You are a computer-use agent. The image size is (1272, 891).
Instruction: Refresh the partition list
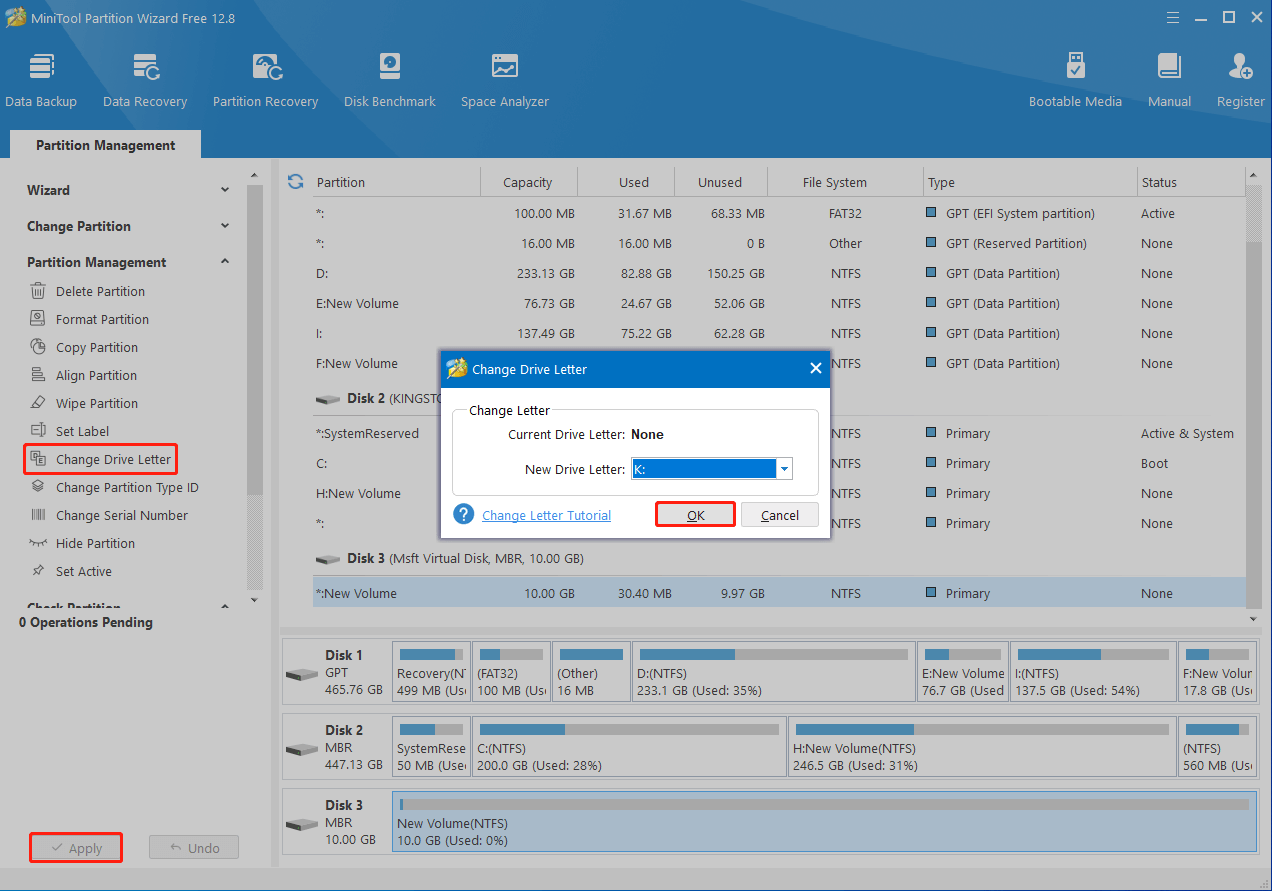pyautogui.click(x=294, y=181)
